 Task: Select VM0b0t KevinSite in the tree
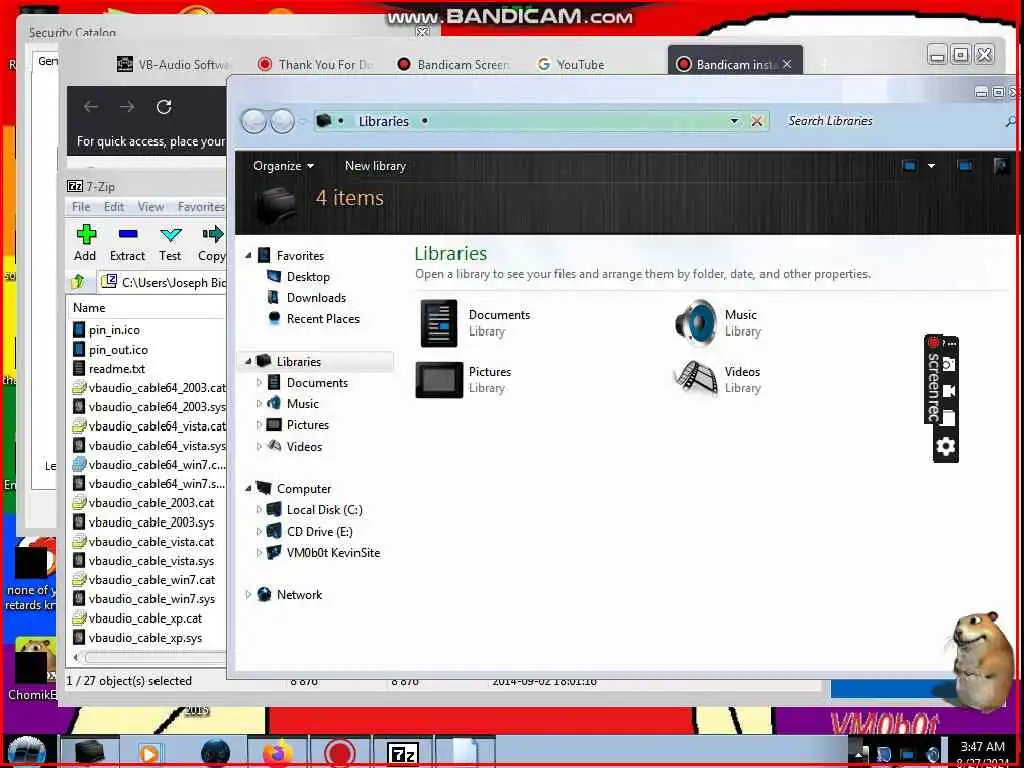333,552
